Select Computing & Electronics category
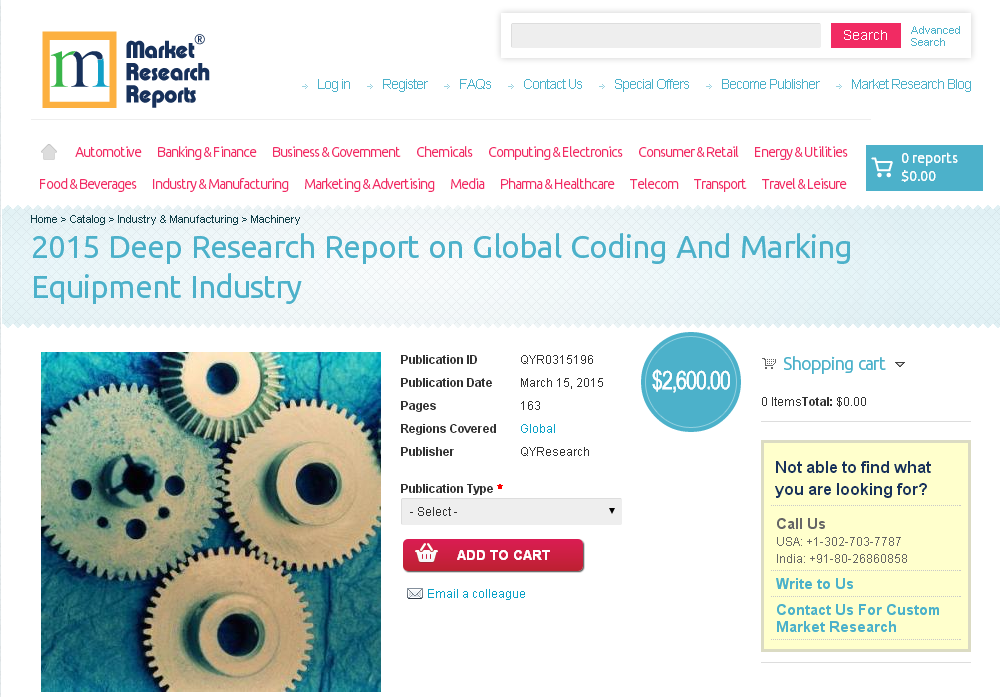This screenshot has height=697, width=1001. click(x=555, y=152)
